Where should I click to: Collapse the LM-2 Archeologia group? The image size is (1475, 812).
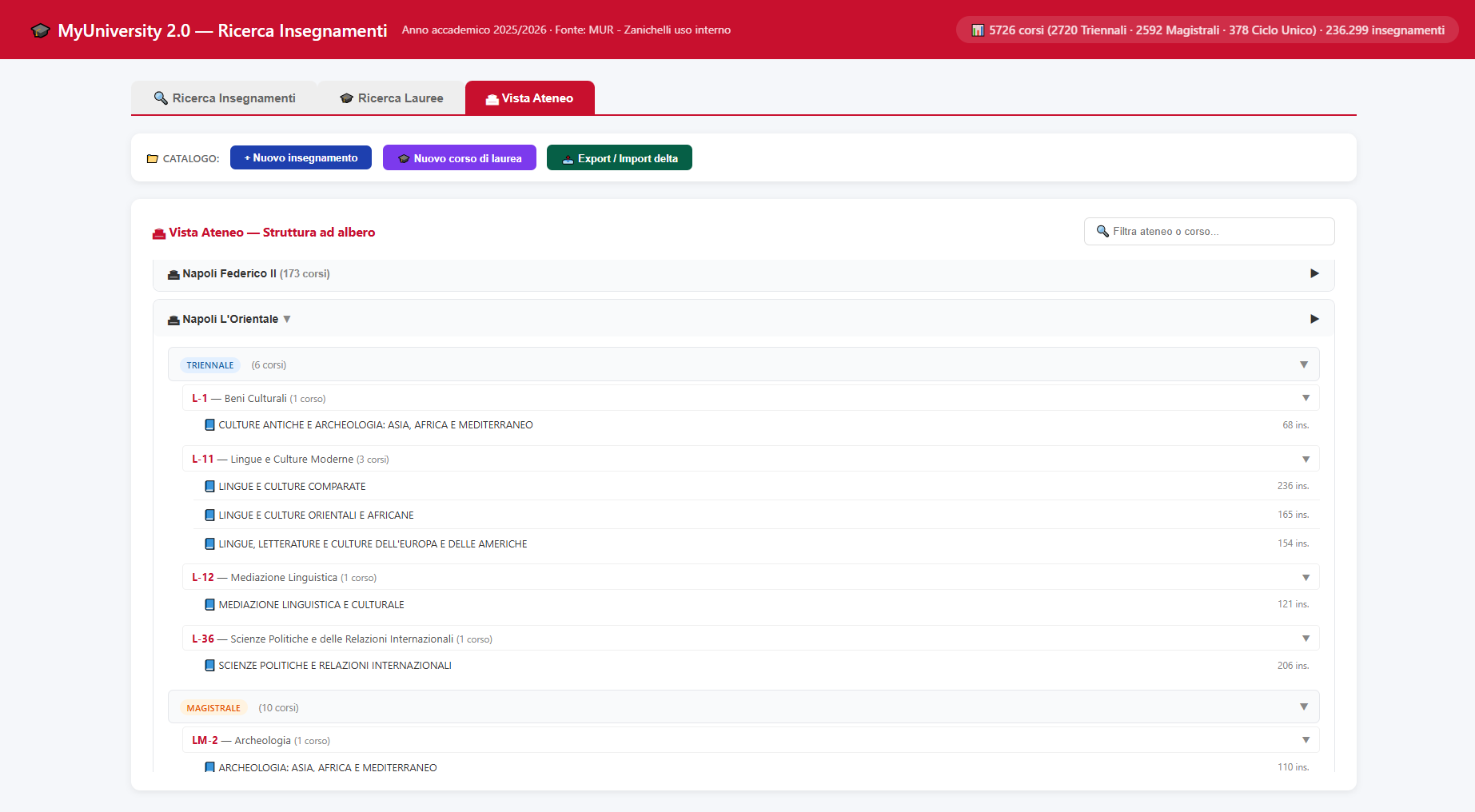(x=1306, y=740)
